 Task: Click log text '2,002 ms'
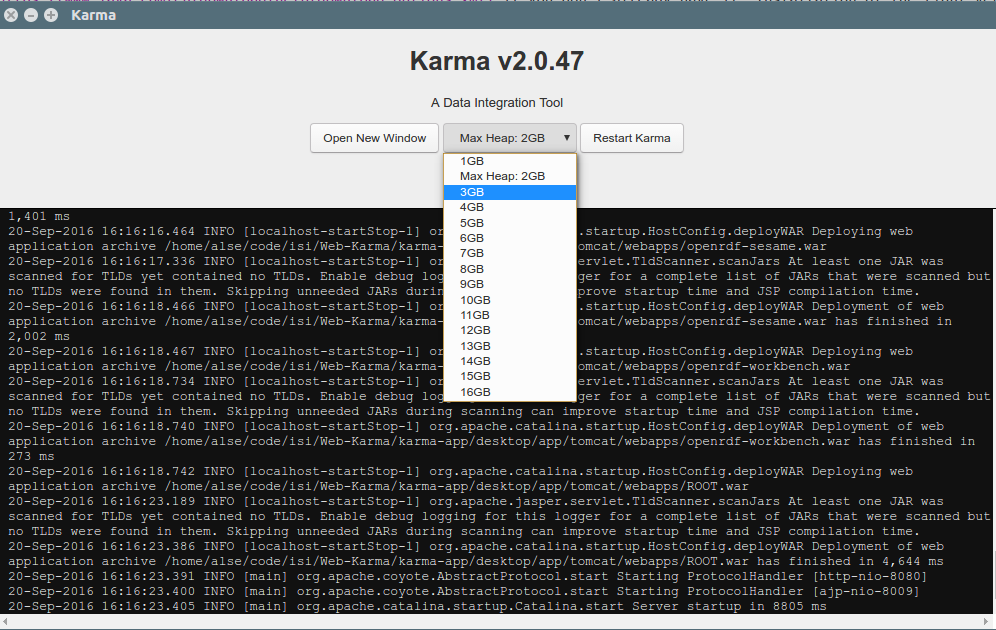[x=39, y=337]
